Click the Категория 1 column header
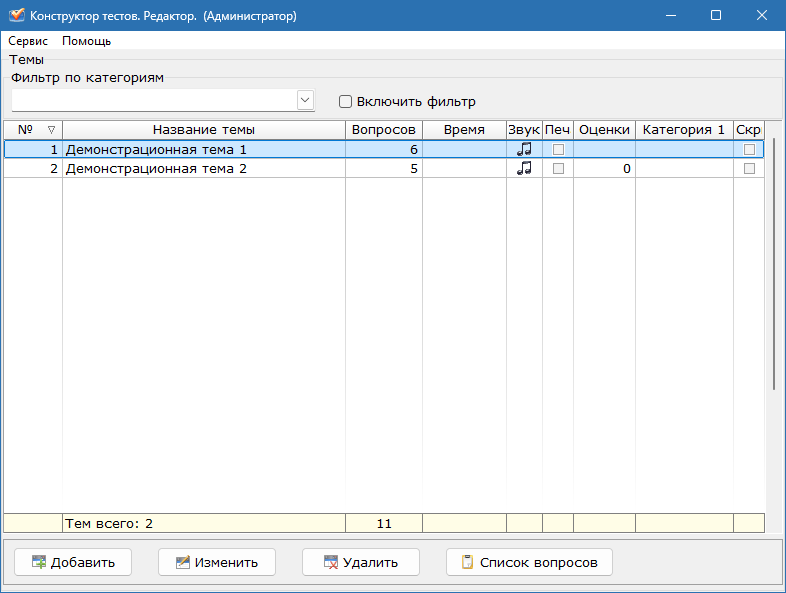786x593 pixels. click(684, 130)
